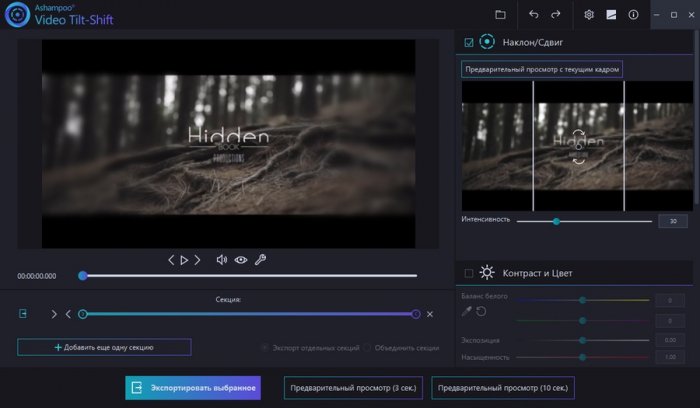Screen dimensions: 700x408
Task: Click Добавить еще одну секцию button
Action: pos(104,347)
